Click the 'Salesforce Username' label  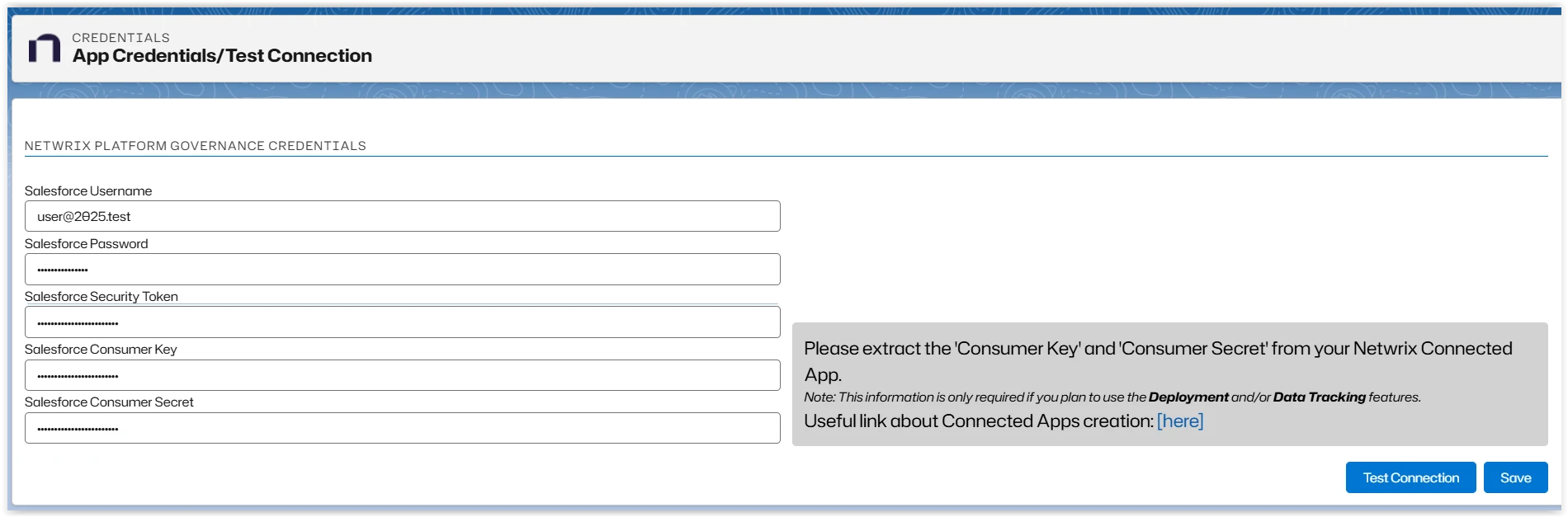[x=88, y=191]
